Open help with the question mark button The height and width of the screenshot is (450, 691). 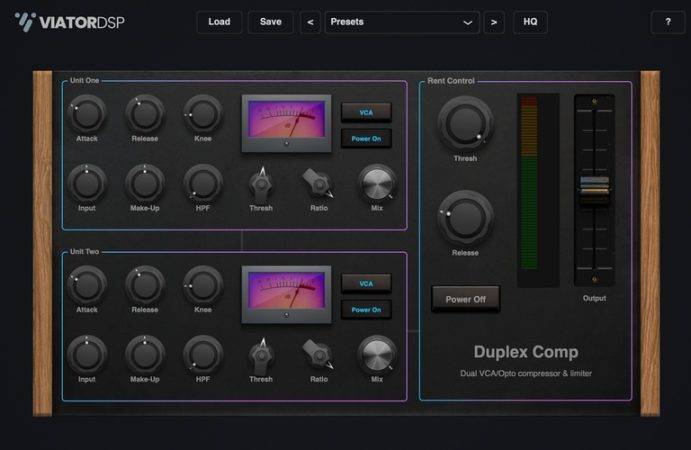point(668,22)
